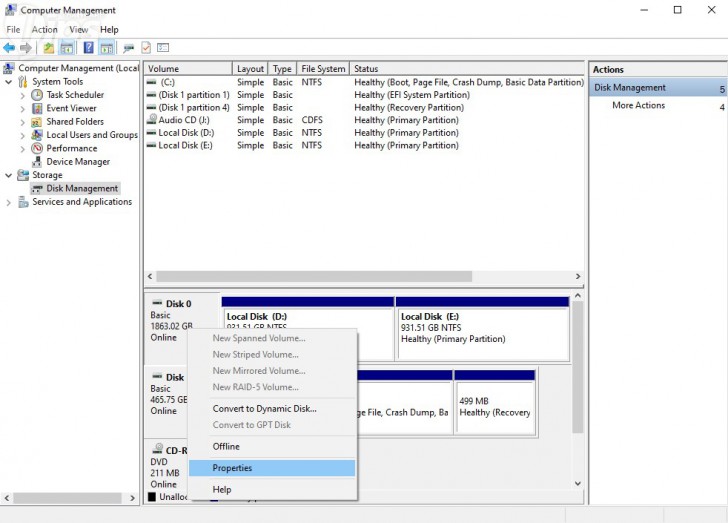This screenshot has height=523, width=728.
Task: Click up arrow of disk pane scrollbar
Action: (578, 295)
